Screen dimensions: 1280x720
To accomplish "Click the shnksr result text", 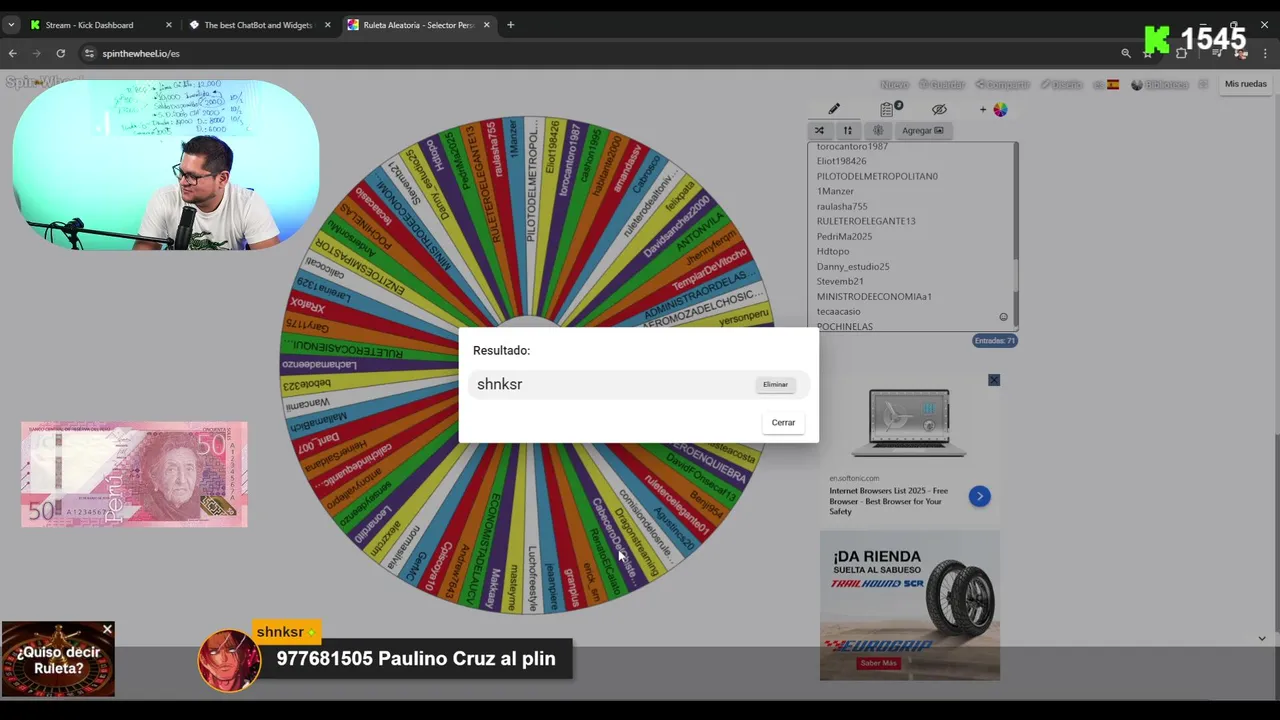I will tap(499, 384).
